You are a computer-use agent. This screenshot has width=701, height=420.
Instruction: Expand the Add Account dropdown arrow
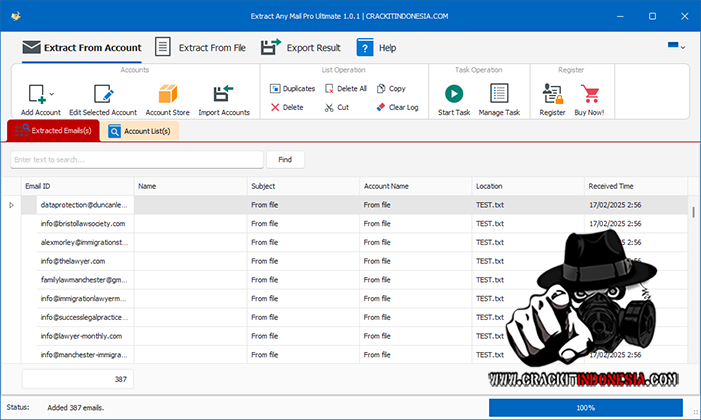[x=52, y=95]
